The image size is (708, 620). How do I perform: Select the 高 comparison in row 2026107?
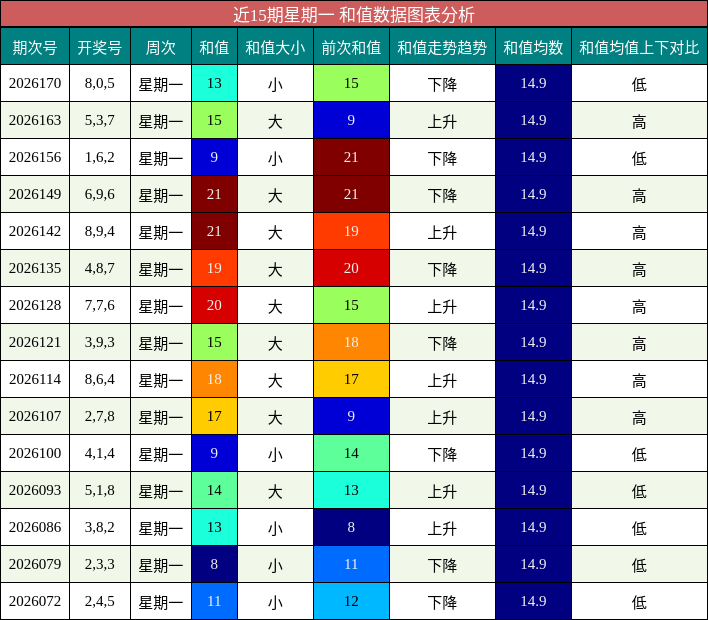pyautogui.click(x=639, y=417)
